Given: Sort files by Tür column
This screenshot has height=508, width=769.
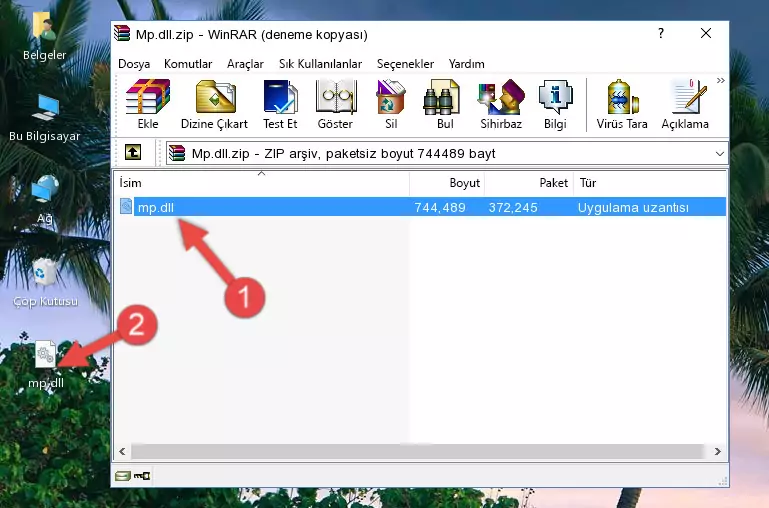Looking at the screenshot, I should [x=649, y=182].
